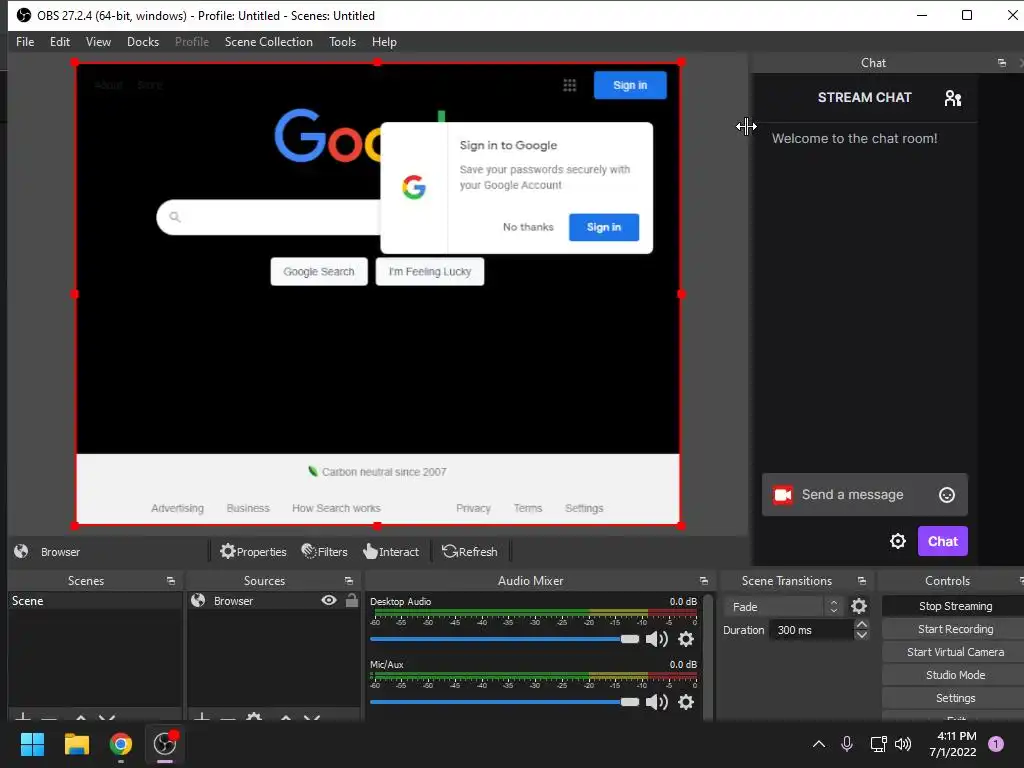Open the taskbar clock showing 4:11 PM
Viewport: 1024px width, 768px height.
953,744
